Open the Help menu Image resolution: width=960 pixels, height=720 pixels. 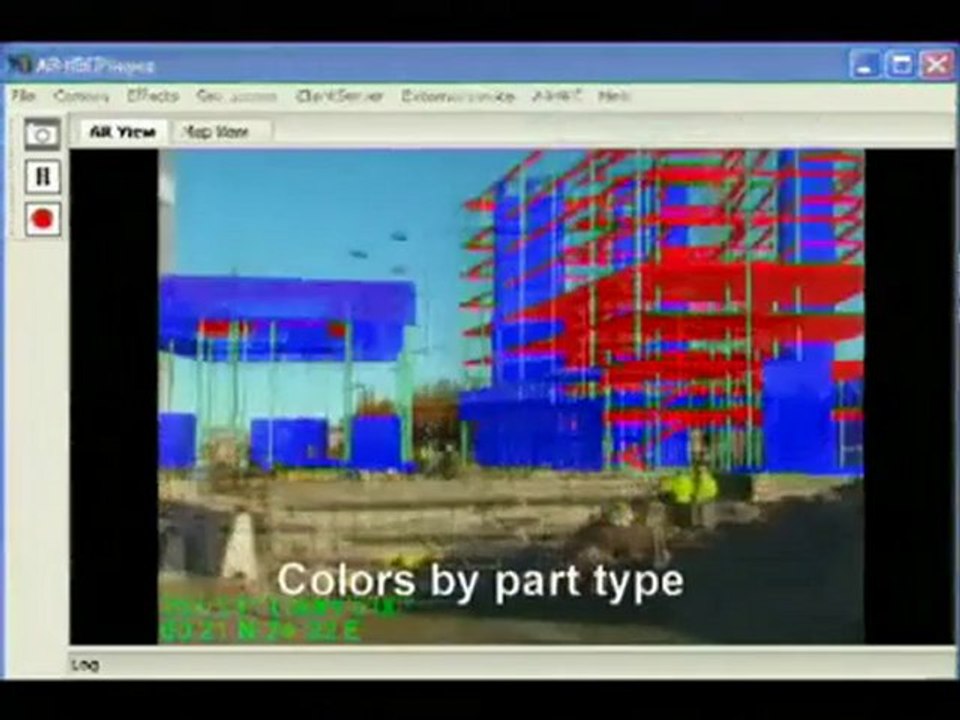pyautogui.click(x=613, y=96)
